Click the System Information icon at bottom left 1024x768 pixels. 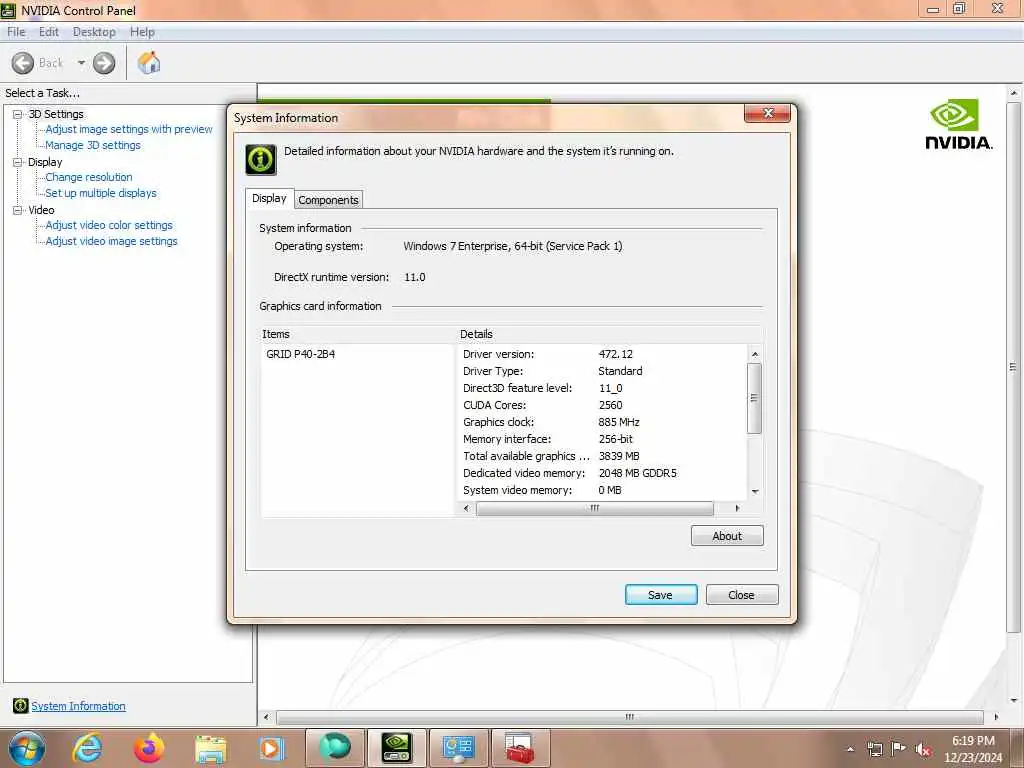click(20, 706)
